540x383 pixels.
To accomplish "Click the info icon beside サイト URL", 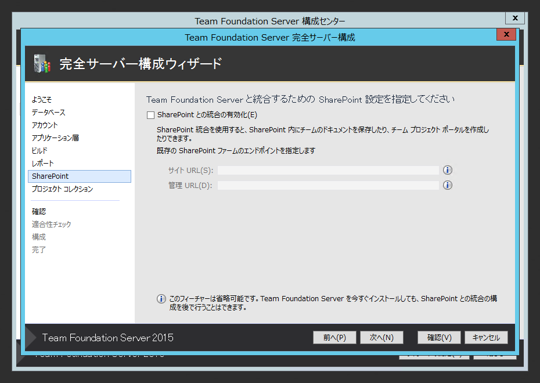I will click(x=447, y=170).
